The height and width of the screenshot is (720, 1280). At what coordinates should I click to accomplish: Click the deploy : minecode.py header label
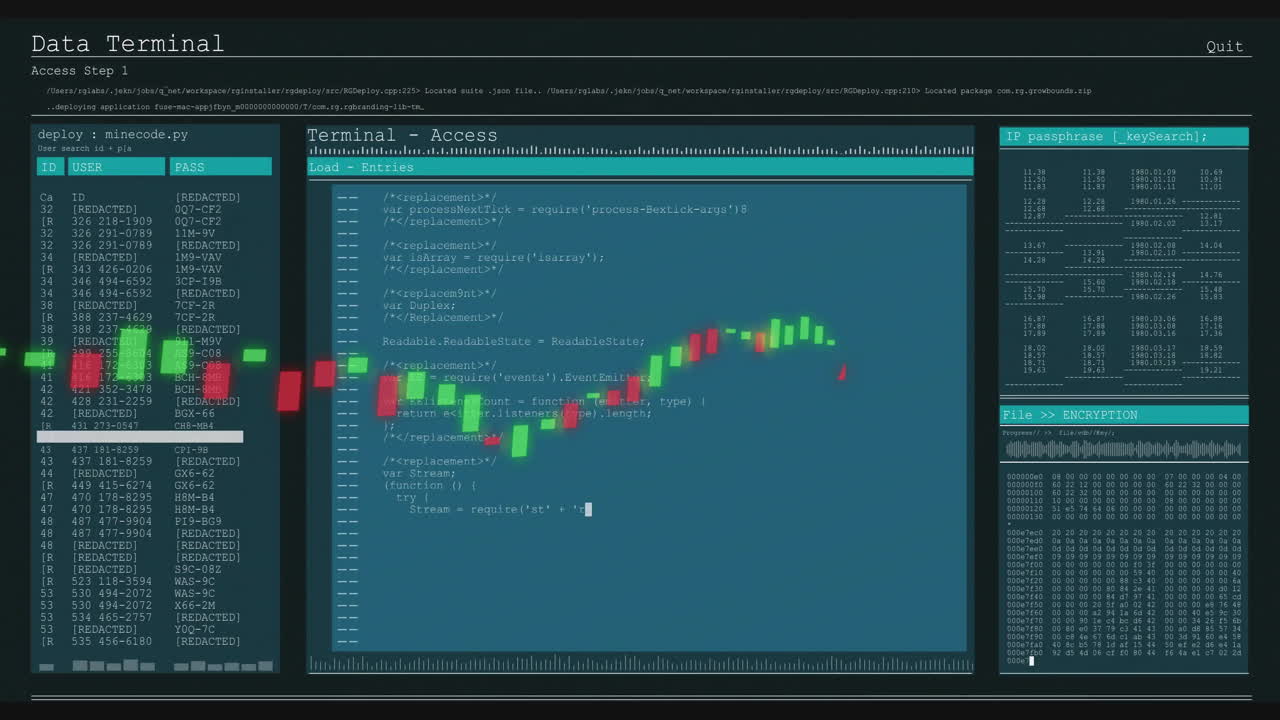click(113, 134)
